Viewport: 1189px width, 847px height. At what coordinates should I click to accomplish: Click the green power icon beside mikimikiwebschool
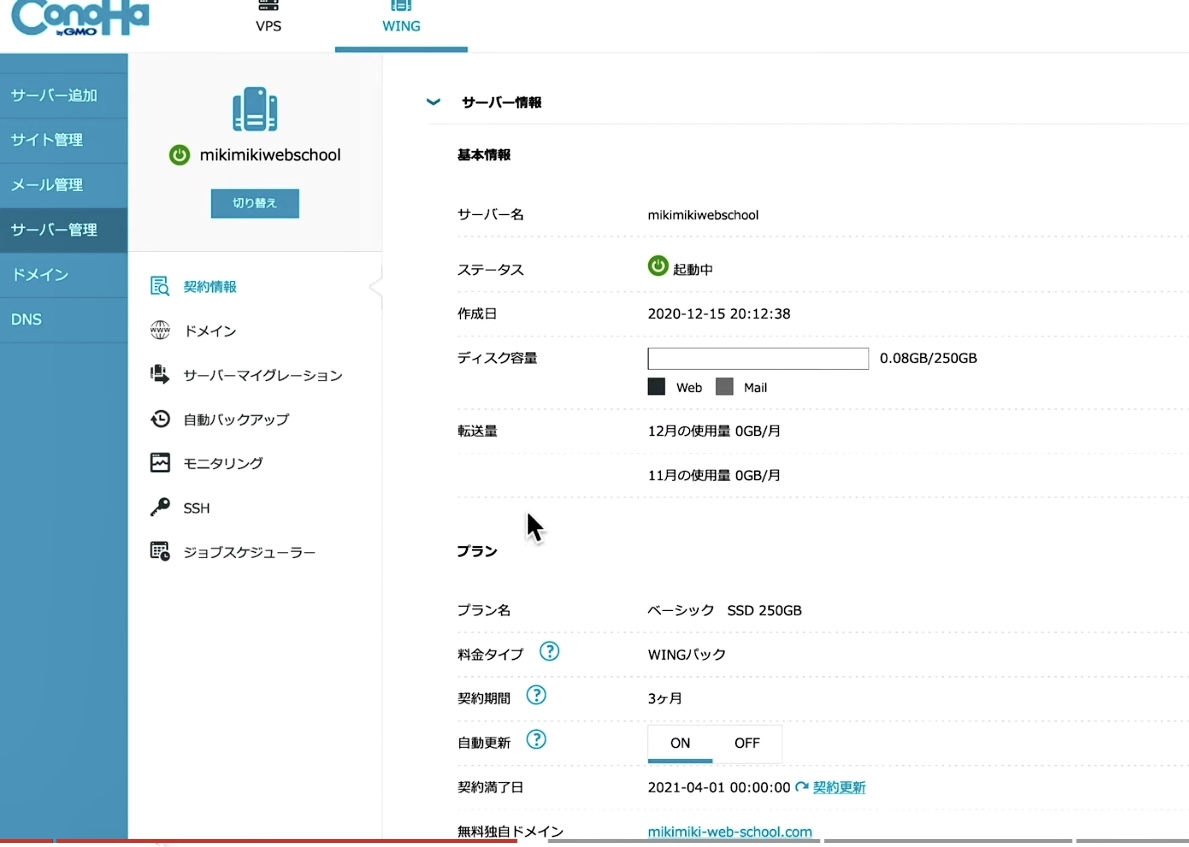point(180,155)
